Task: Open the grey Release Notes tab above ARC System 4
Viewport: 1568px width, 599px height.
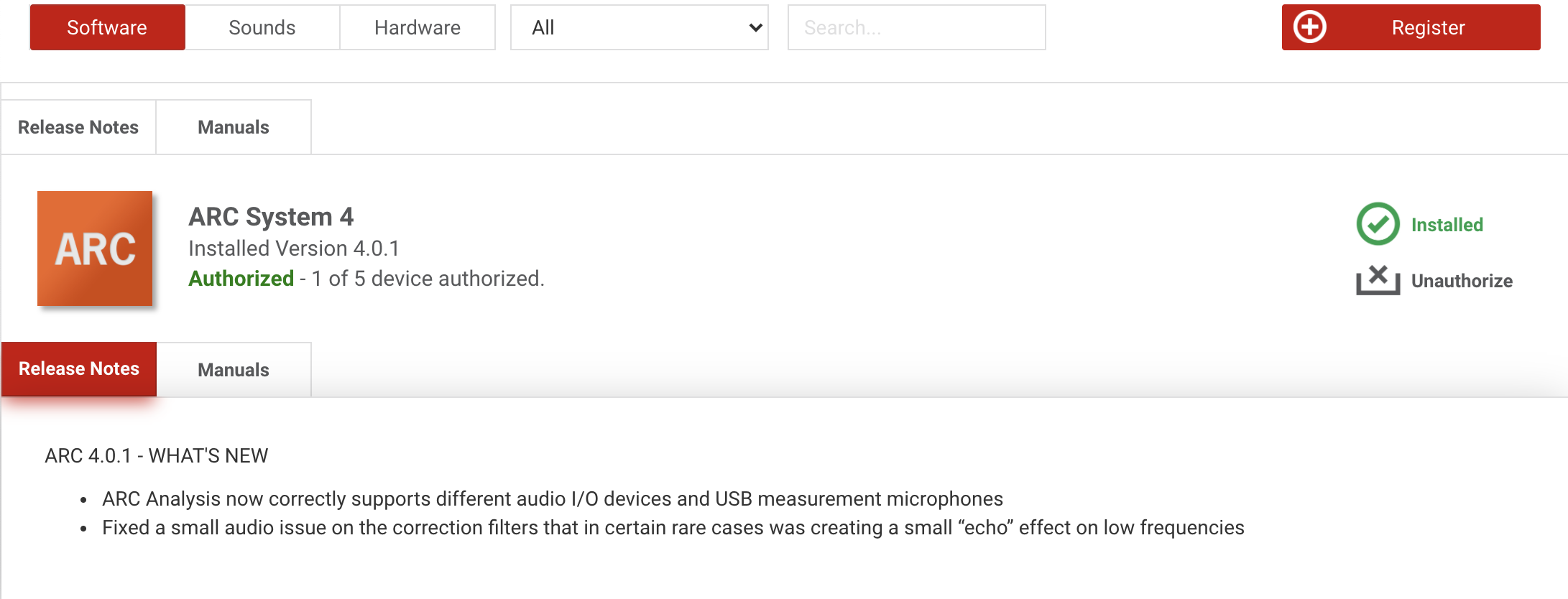Action: tap(78, 127)
